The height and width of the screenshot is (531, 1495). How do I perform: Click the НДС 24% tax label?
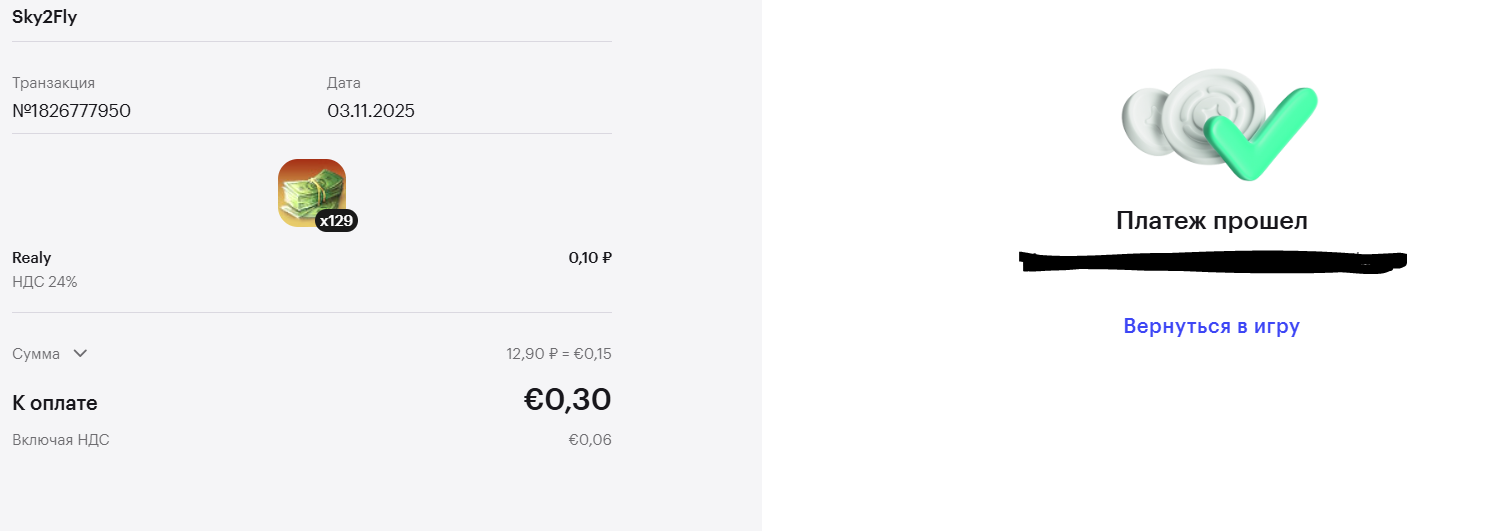pos(45,282)
